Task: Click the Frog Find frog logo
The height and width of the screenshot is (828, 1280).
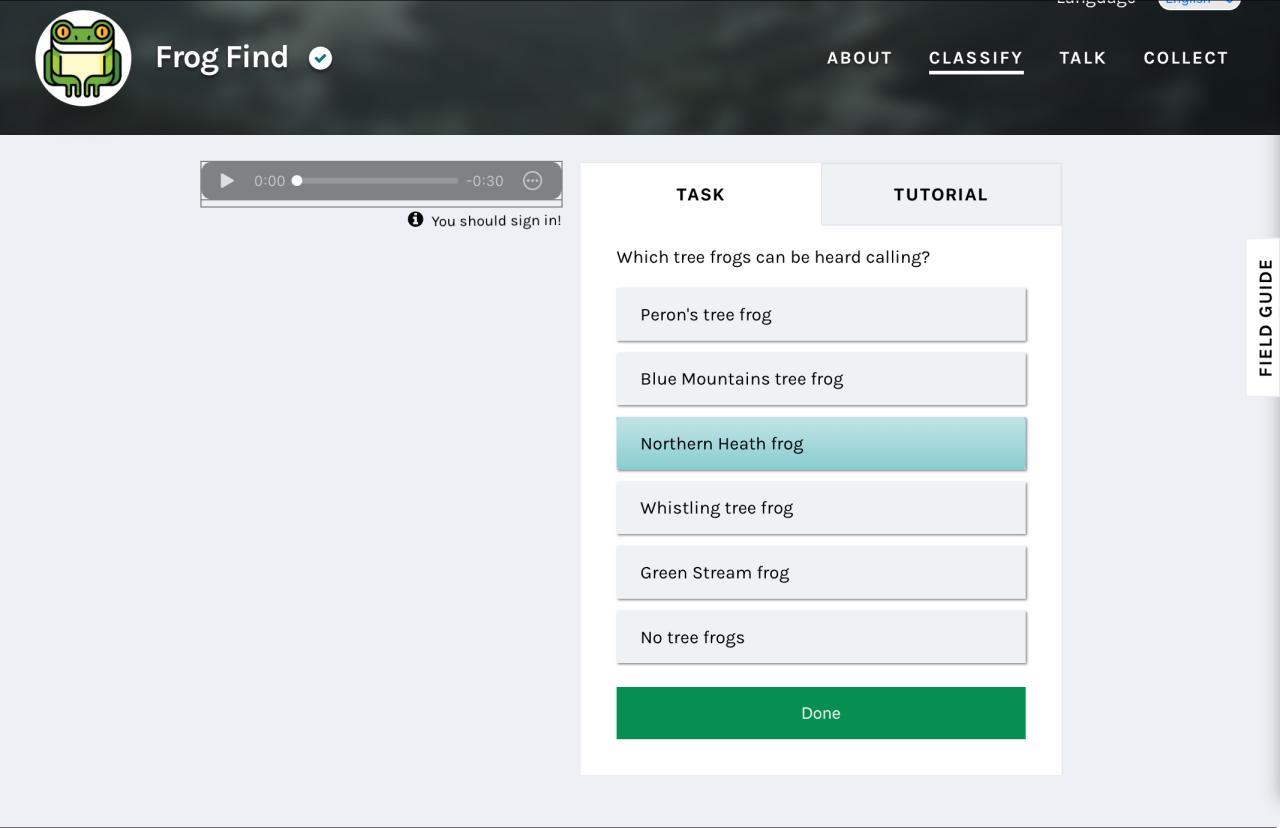Action: pyautogui.click(x=84, y=58)
